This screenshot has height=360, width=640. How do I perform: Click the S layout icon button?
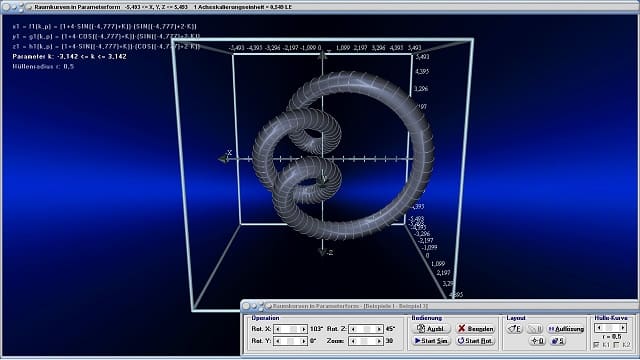click(558, 341)
